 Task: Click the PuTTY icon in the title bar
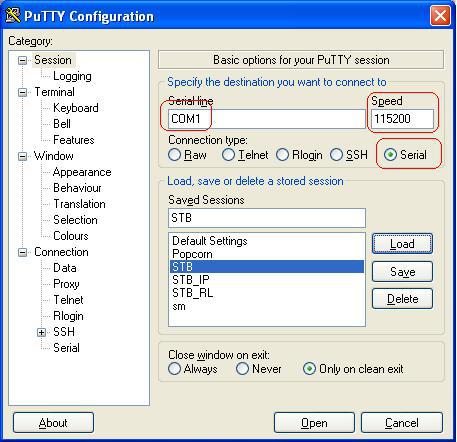13,15
